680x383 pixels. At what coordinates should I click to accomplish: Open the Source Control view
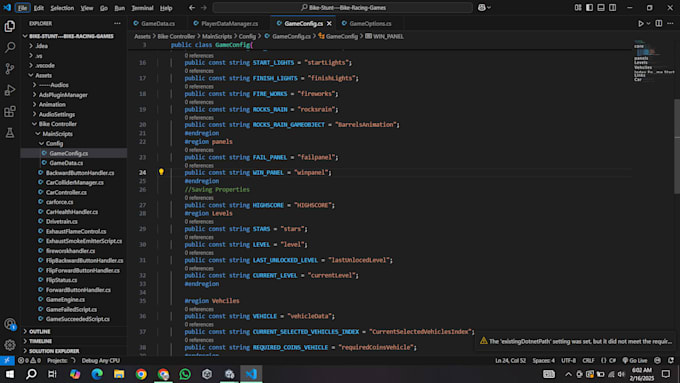click(x=10, y=69)
